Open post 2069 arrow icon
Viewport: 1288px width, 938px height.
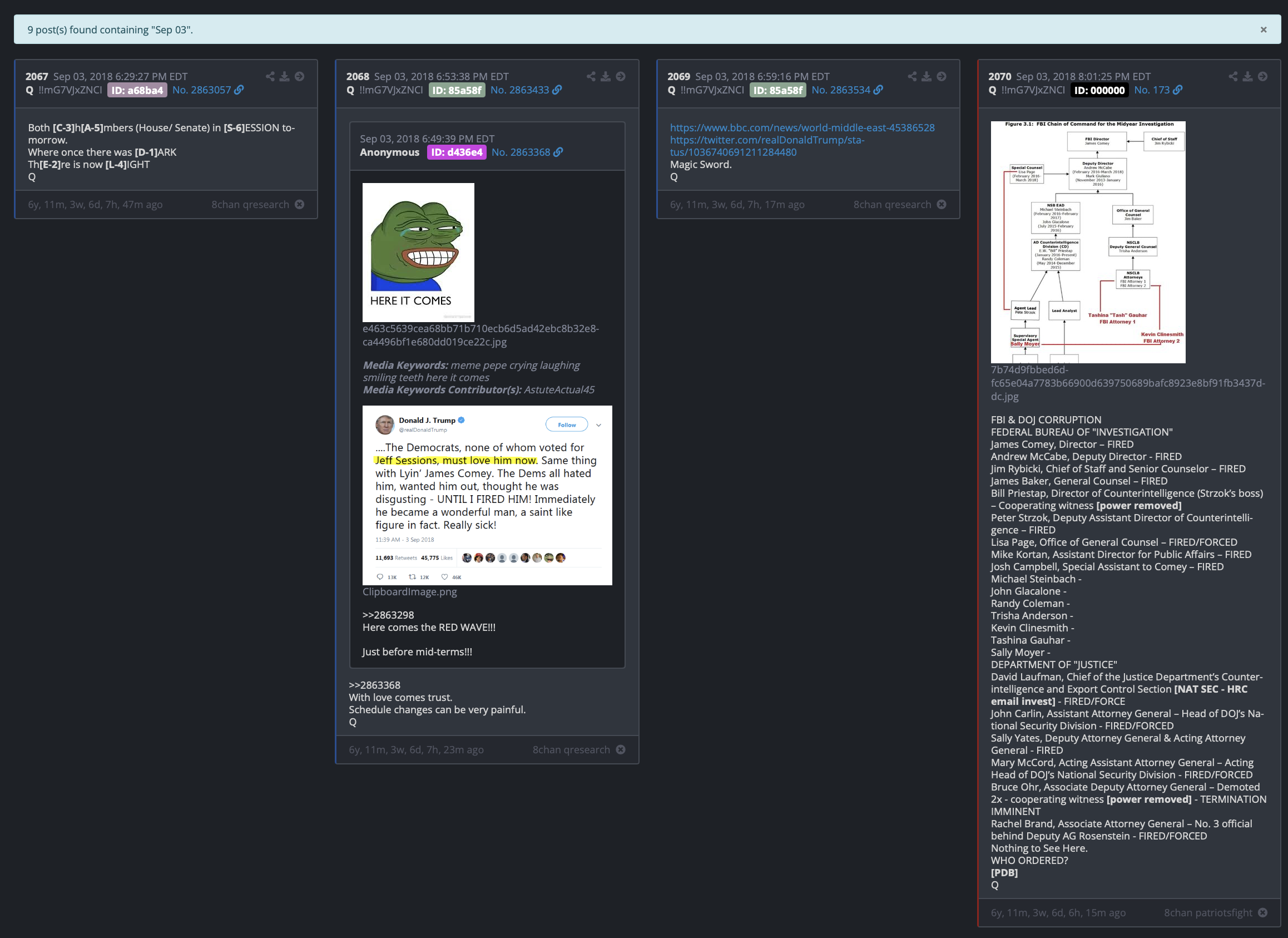coord(942,76)
